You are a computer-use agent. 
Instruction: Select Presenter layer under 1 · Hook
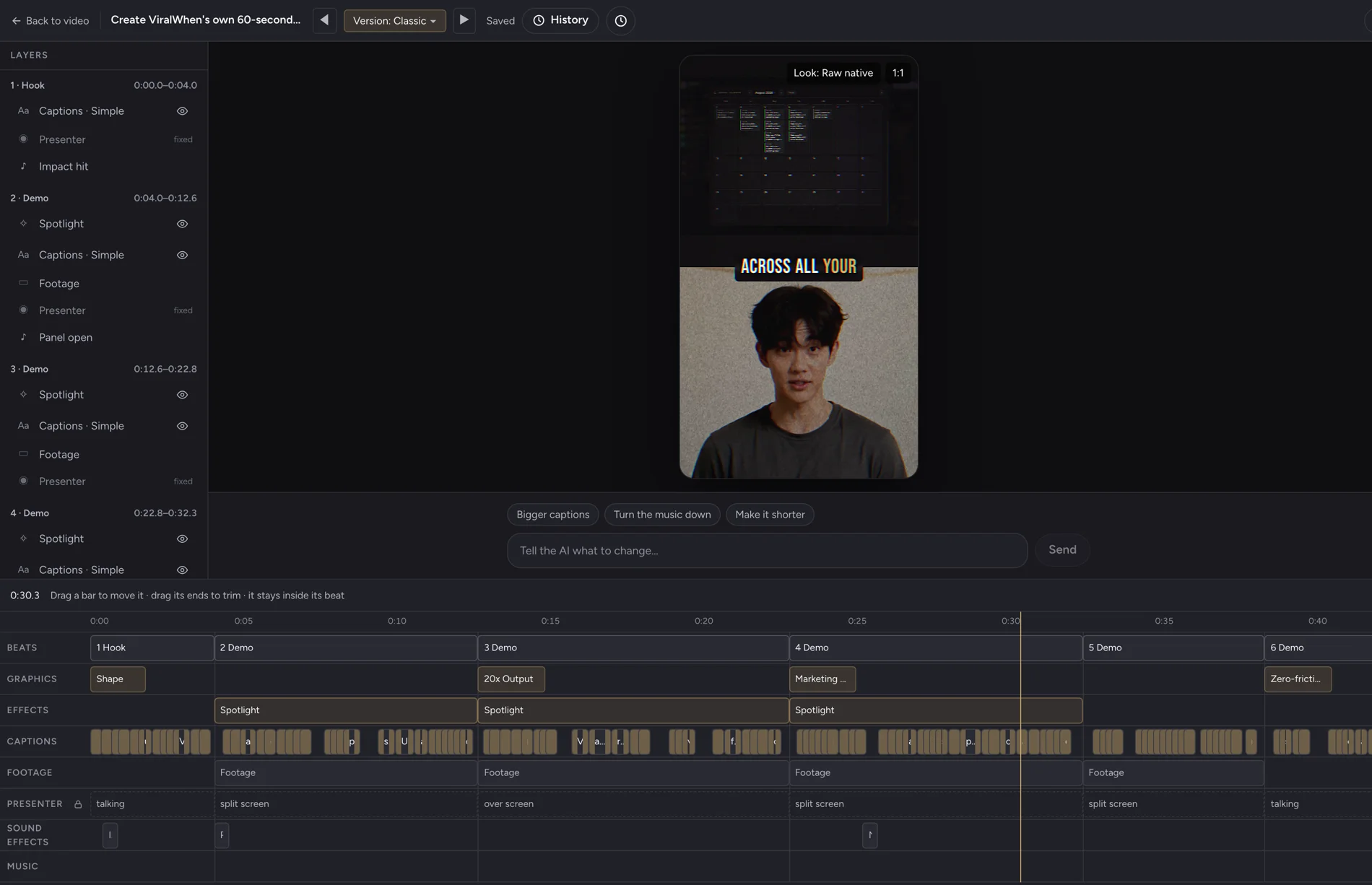103,139
